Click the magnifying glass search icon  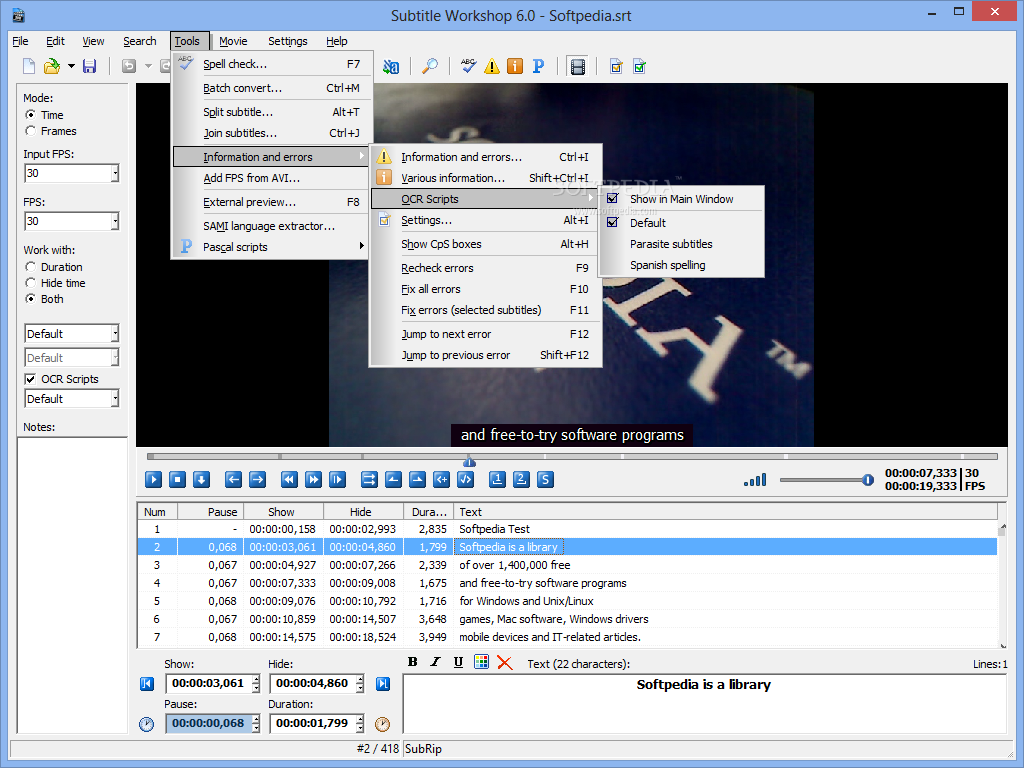pyautogui.click(x=430, y=66)
